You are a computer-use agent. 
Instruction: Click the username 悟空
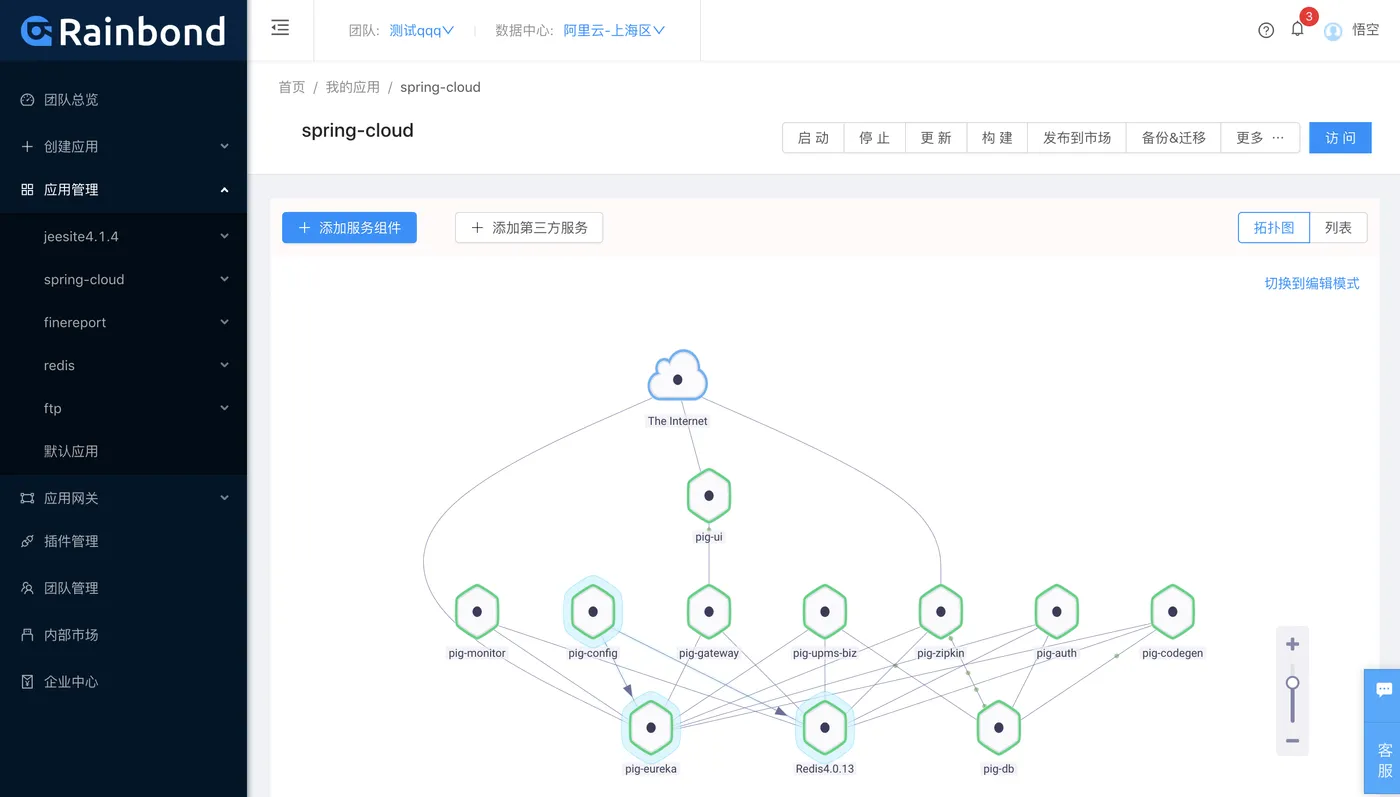click(1366, 30)
